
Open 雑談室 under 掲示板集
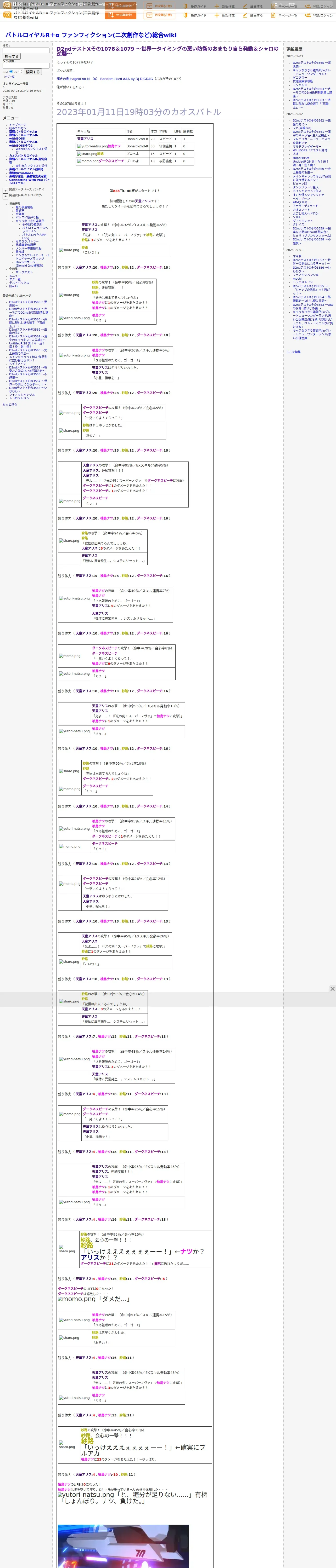click(20, 211)
